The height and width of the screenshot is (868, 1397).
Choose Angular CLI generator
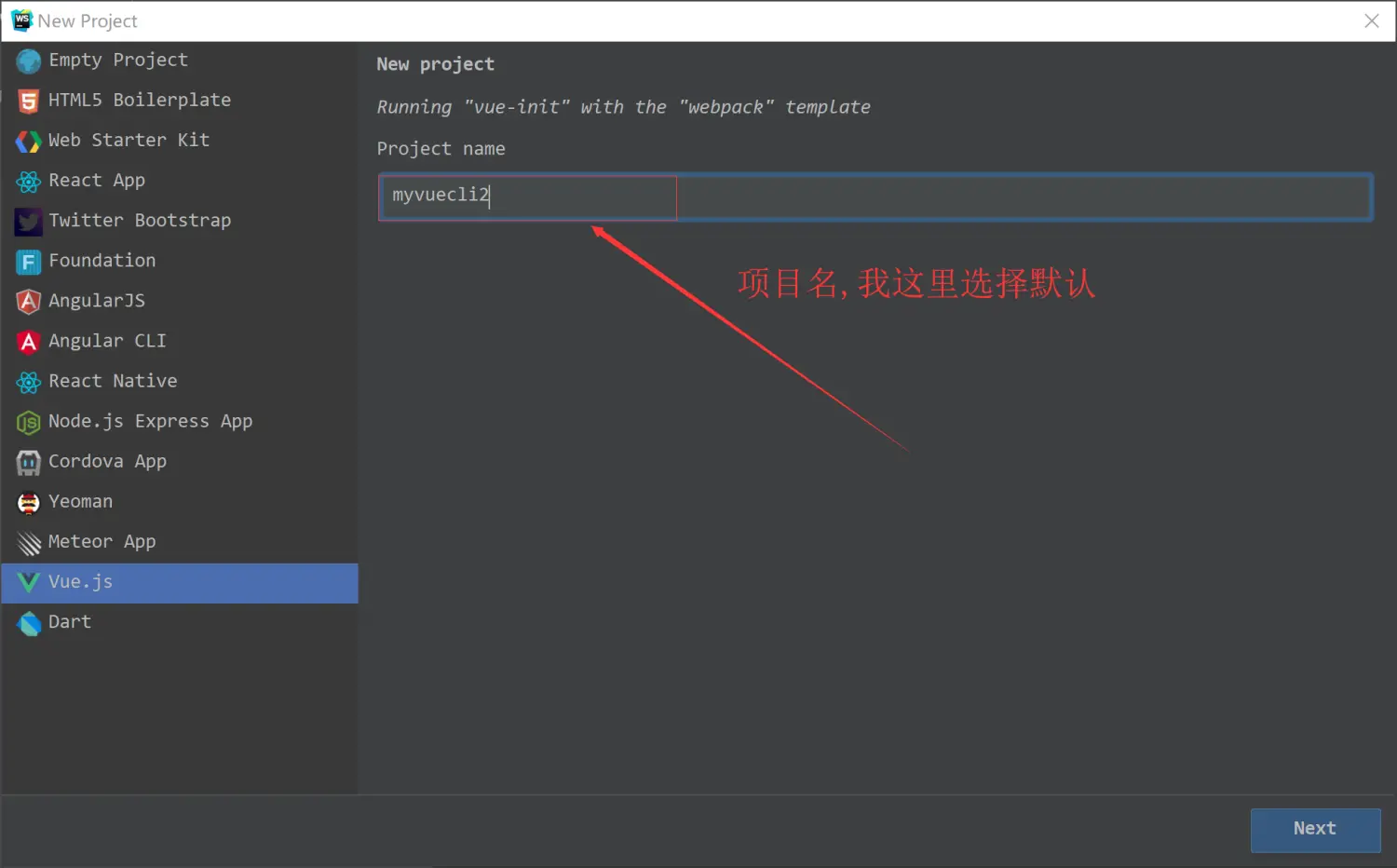pos(179,341)
